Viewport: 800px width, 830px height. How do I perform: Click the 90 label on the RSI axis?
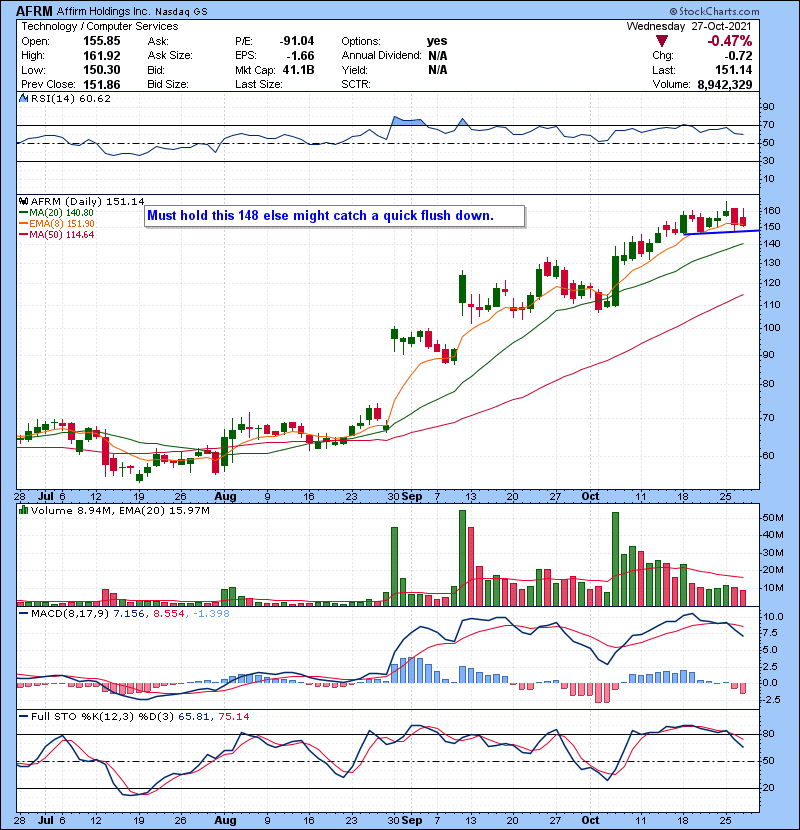pos(768,107)
